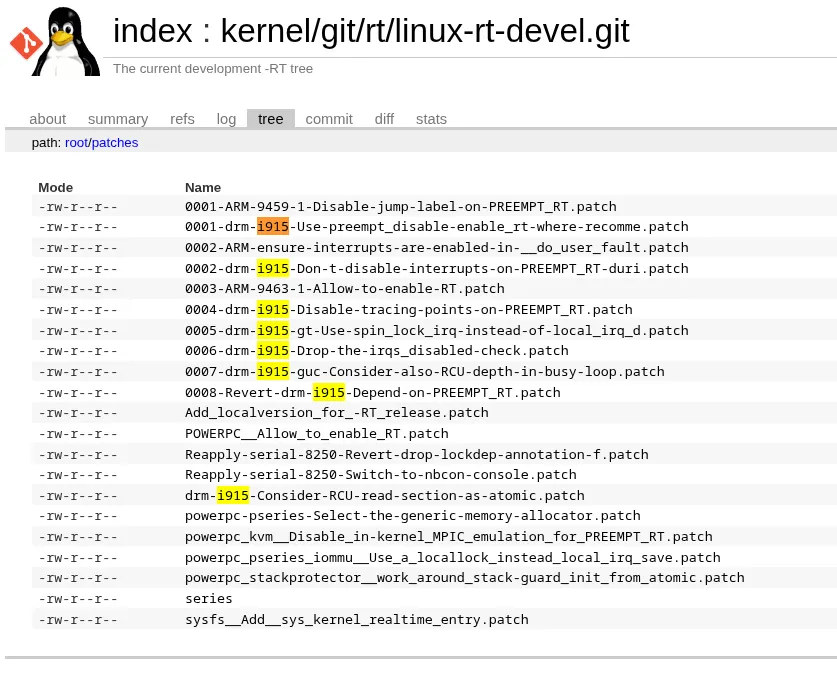837x673 pixels.
Task: Open 0001-ARM-9459-1-Disable-jump-label-on-PREEMPT_RT.patch
Action: [x=401, y=207]
